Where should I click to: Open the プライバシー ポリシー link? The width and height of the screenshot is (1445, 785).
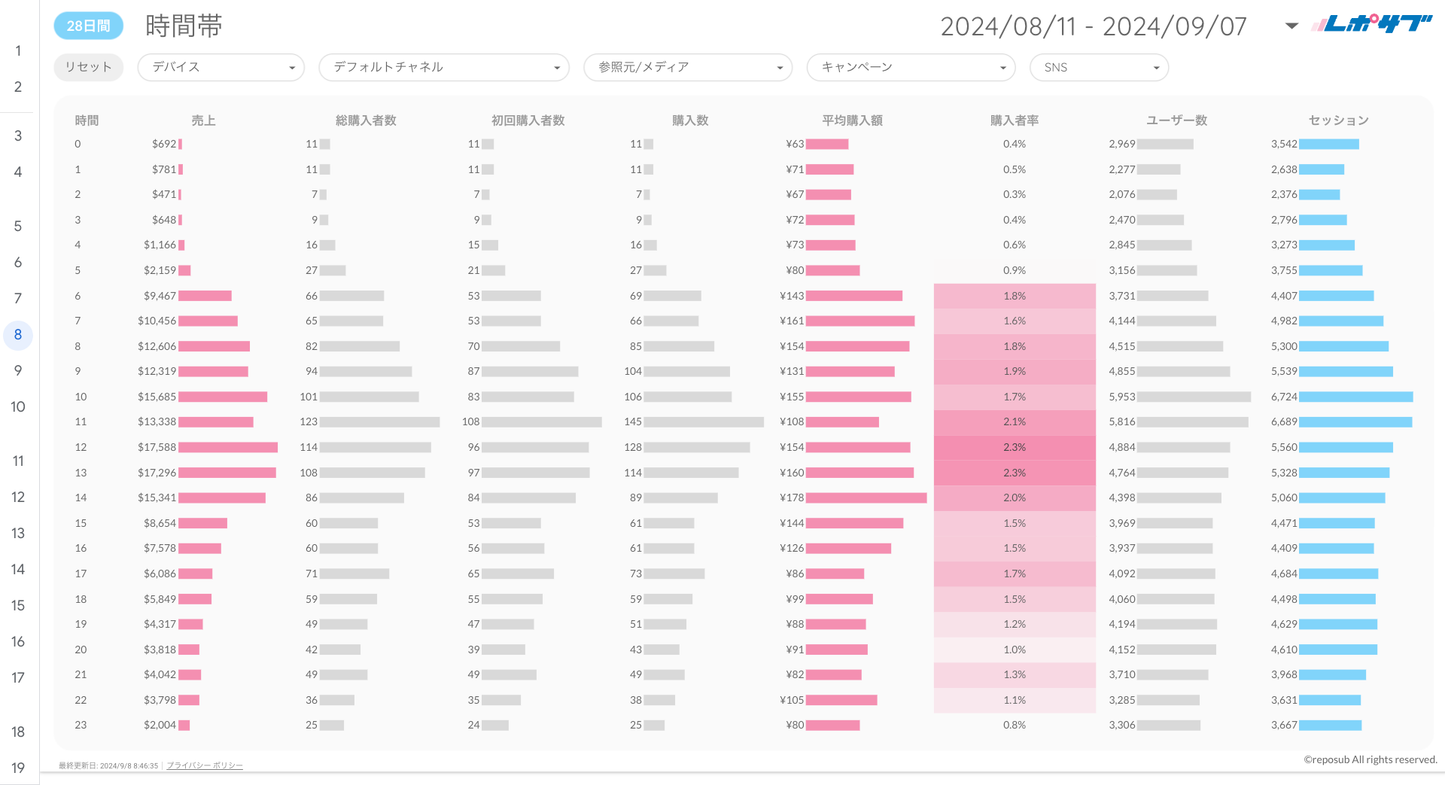(204, 765)
